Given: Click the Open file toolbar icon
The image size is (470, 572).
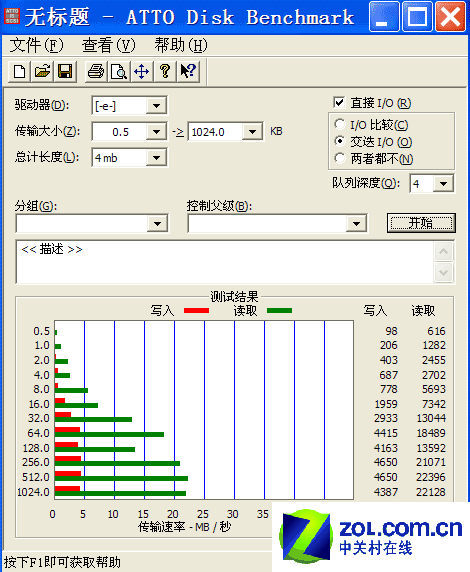Looking at the screenshot, I should pos(42,72).
